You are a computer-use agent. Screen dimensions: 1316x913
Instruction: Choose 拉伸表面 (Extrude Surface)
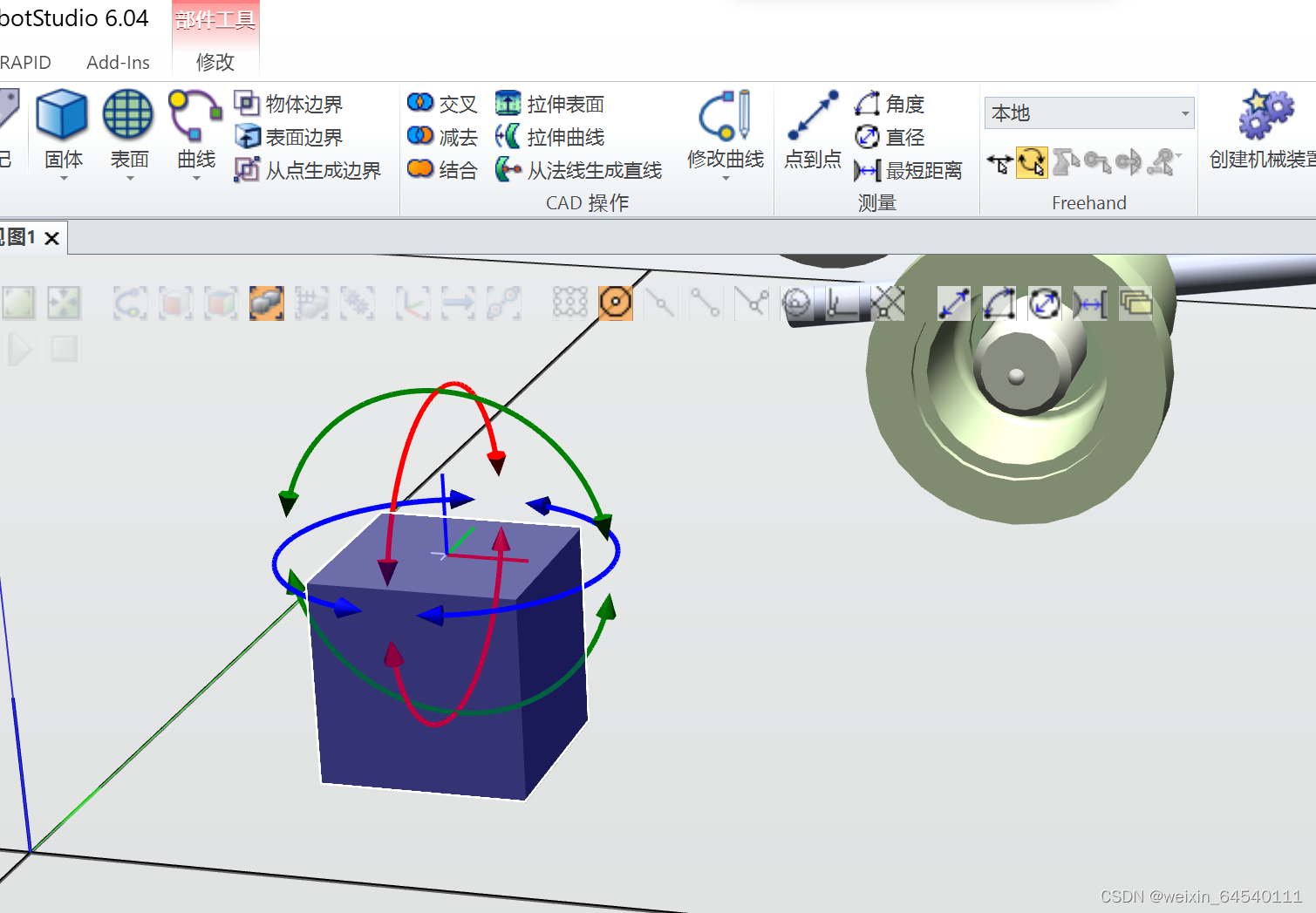[549, 104]
